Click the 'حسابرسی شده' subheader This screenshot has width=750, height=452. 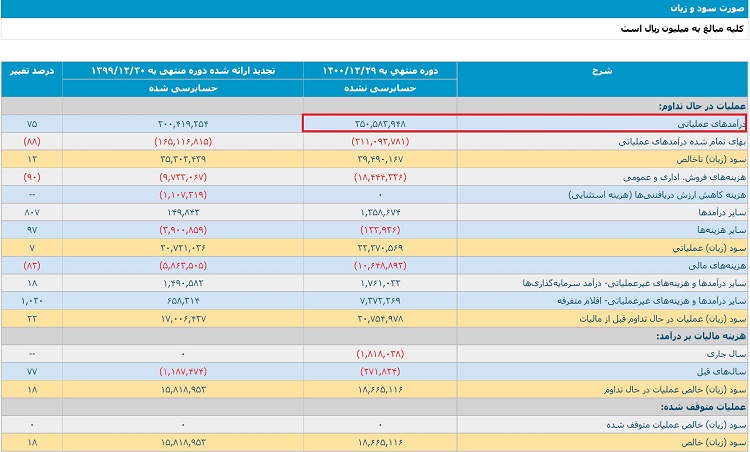tap(183, 88)
